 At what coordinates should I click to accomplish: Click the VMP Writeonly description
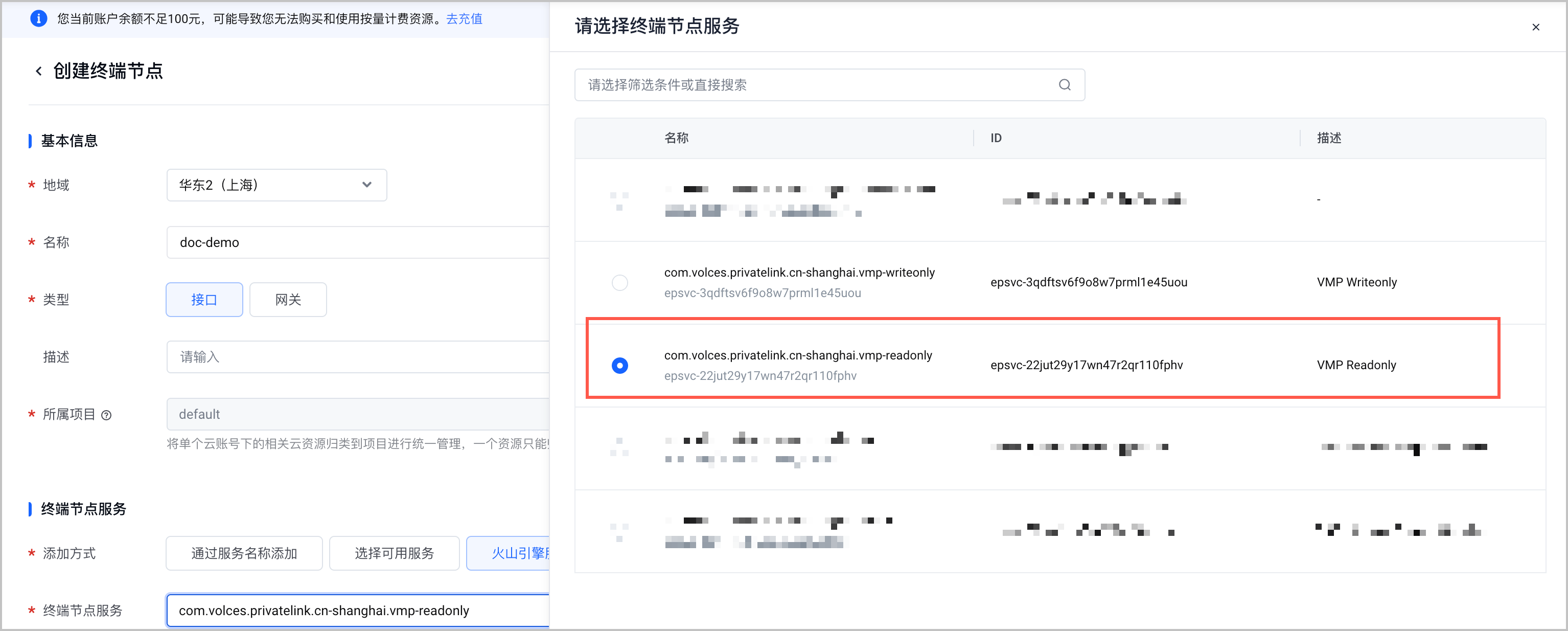point(1357,283)
